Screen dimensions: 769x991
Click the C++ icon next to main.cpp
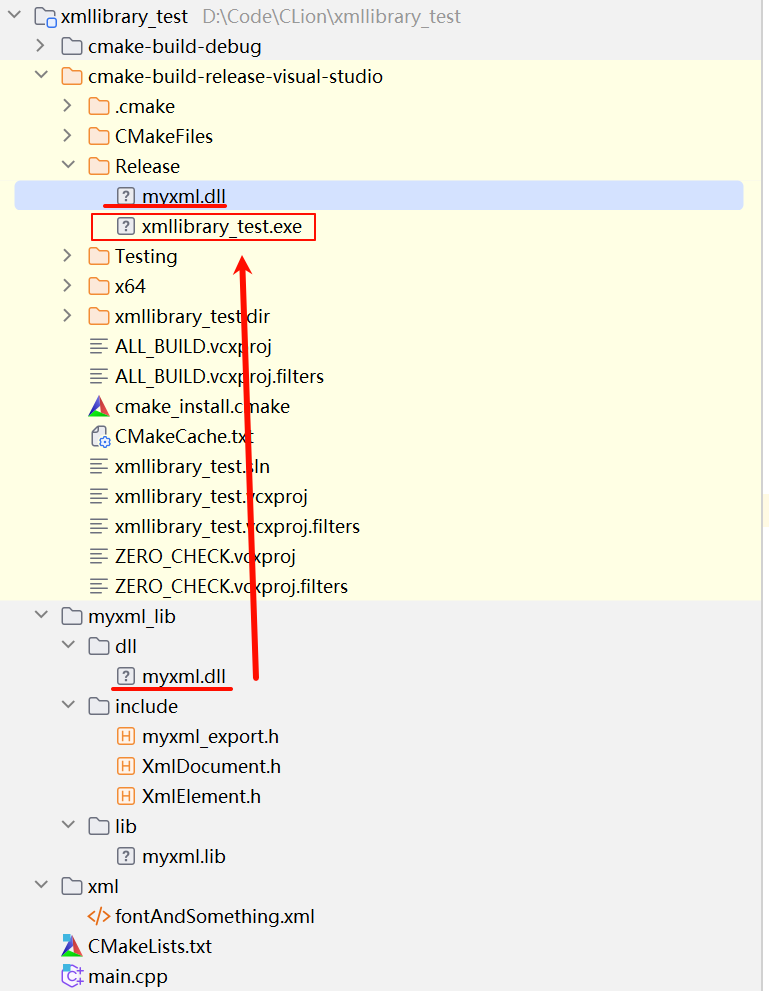[72, 976]
